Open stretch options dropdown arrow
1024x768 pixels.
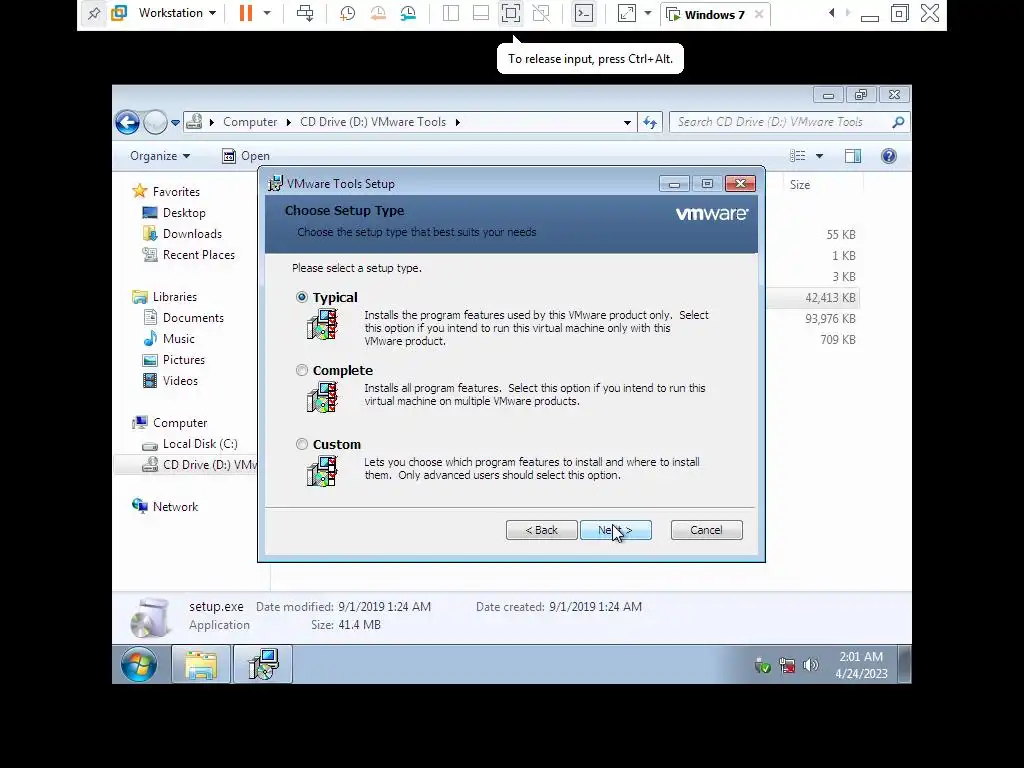[x=648, y=13]
